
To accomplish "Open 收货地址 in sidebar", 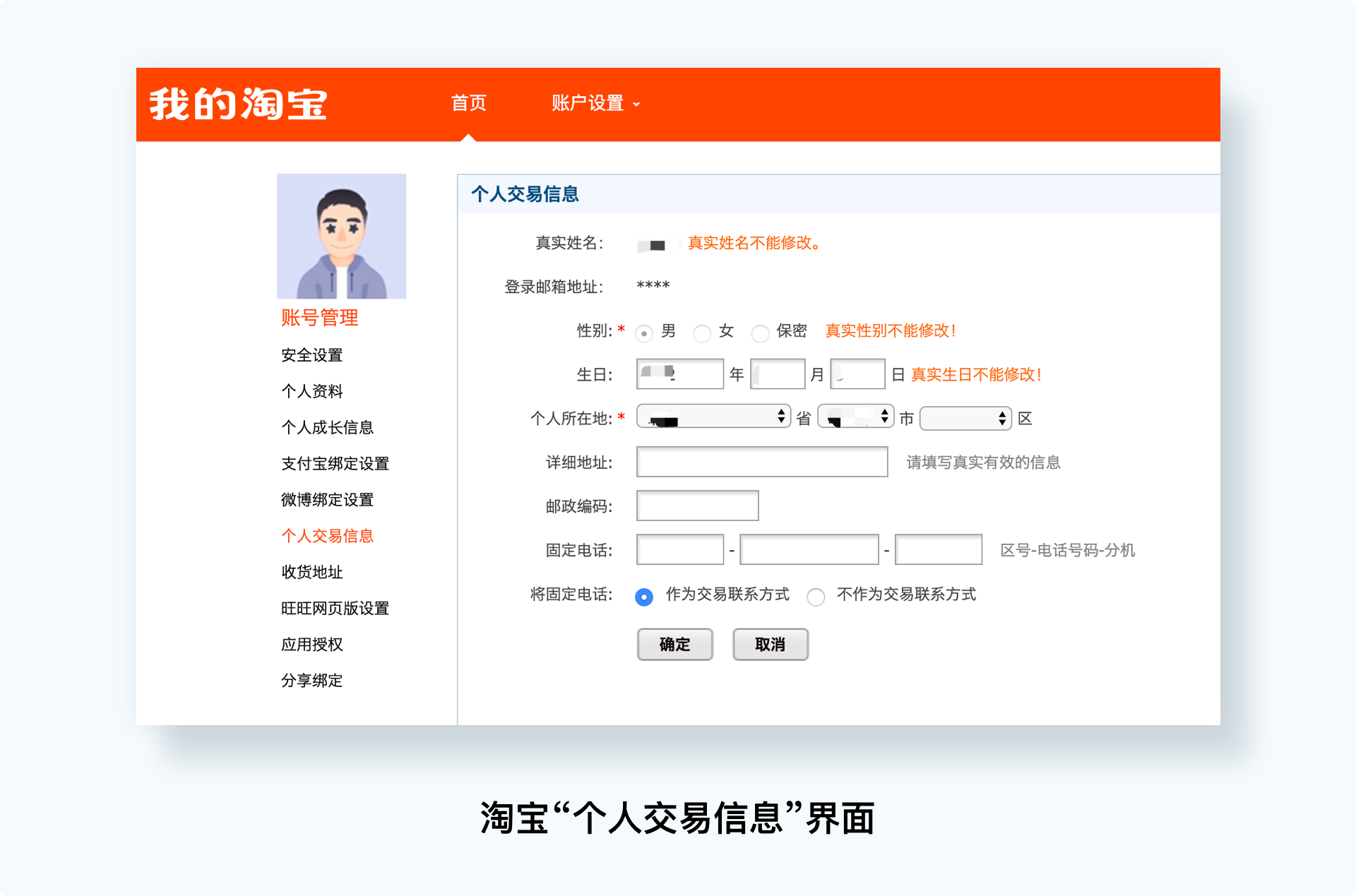I will tap(311, 572).
